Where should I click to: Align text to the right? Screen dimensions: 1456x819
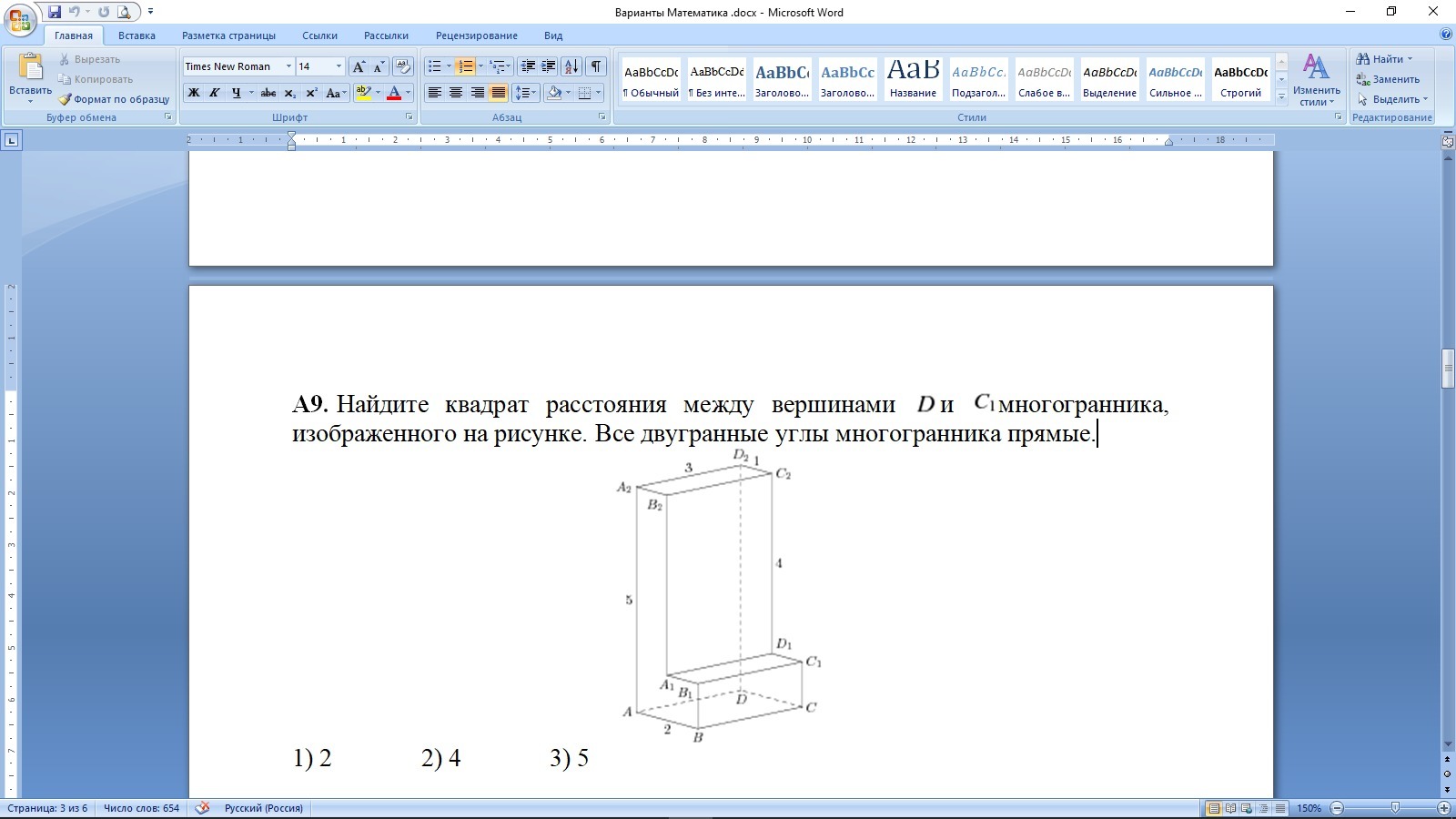pos(478,93)
